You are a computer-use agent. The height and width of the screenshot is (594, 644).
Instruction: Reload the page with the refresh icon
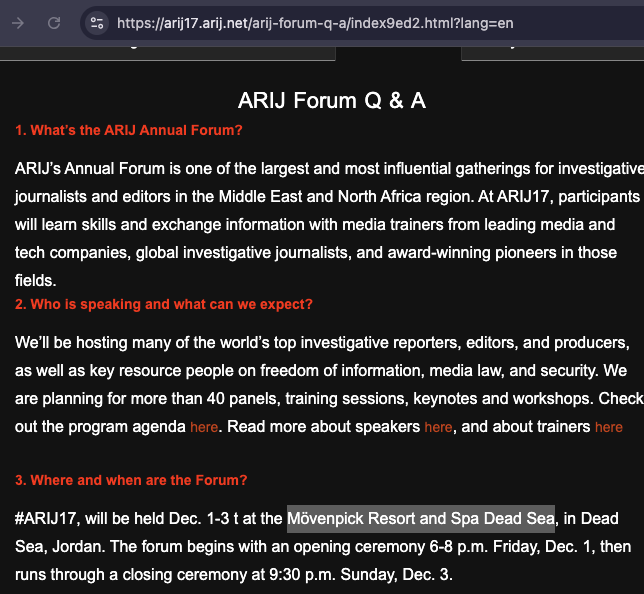point(54,22)
